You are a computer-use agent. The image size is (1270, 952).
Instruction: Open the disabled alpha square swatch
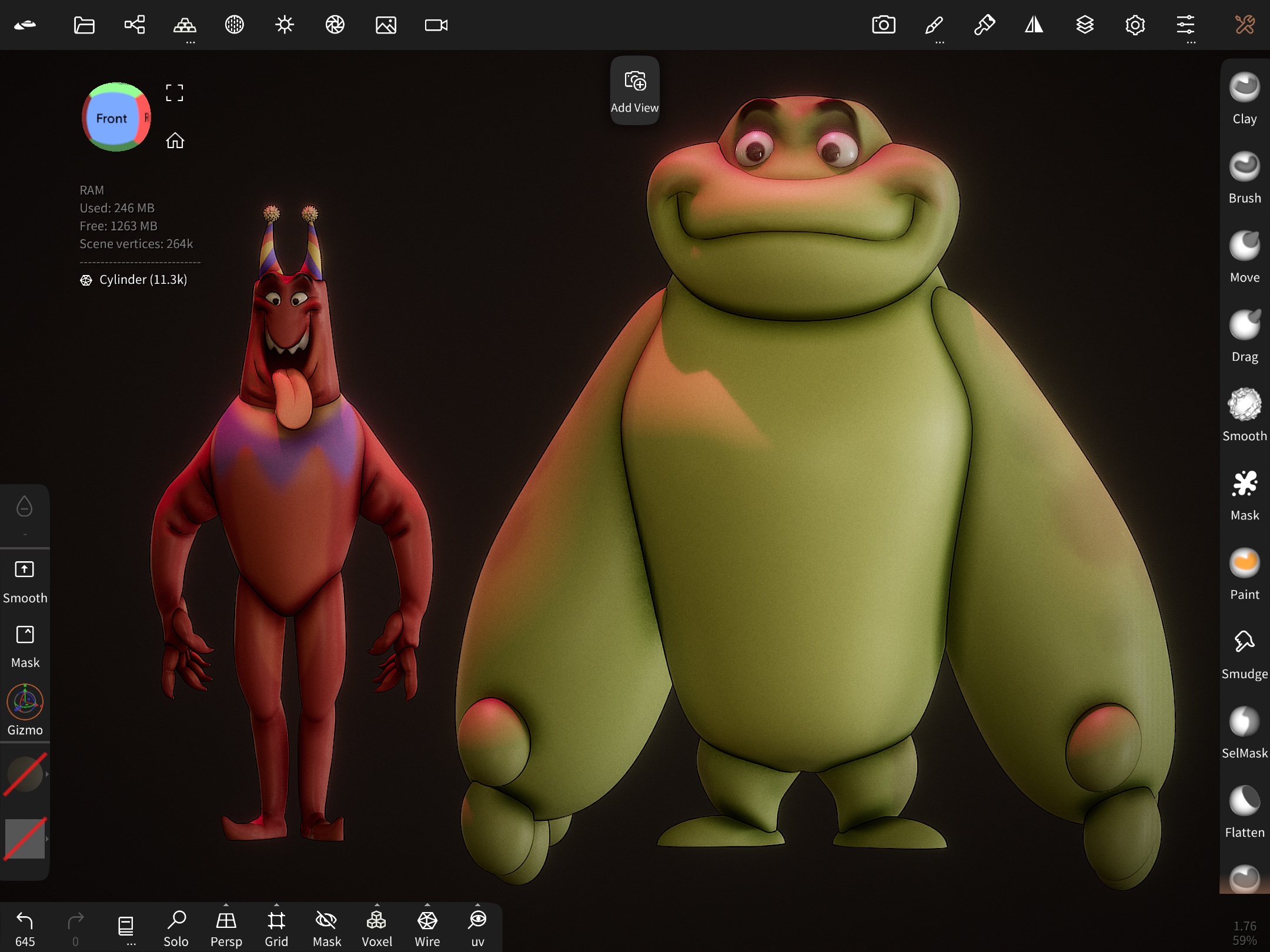coord(24,839)
